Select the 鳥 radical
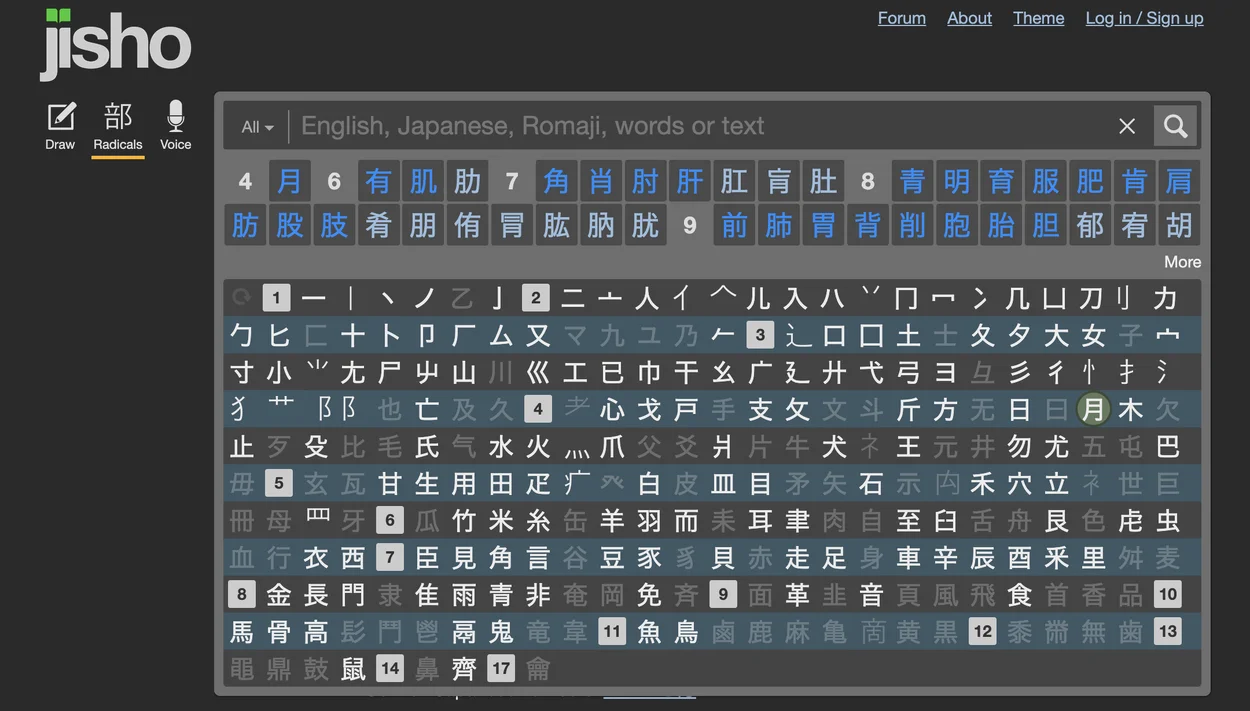This screenshot has height=711, width=1250. click(x=686, y=631)
